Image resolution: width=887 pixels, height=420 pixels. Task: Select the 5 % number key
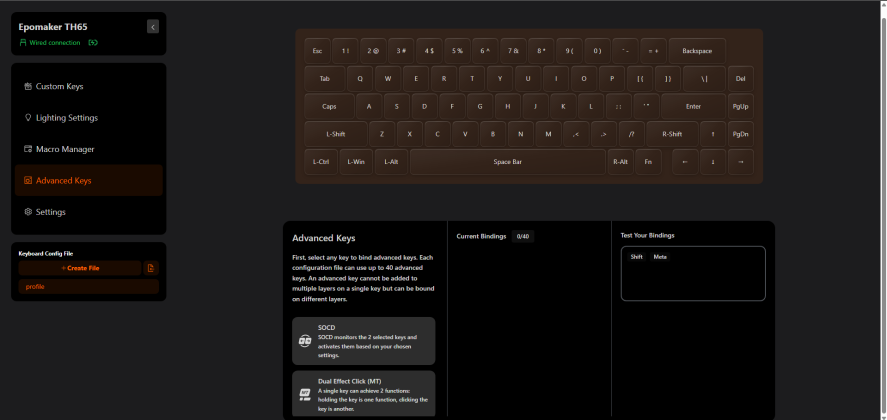(x=457, y=51)
